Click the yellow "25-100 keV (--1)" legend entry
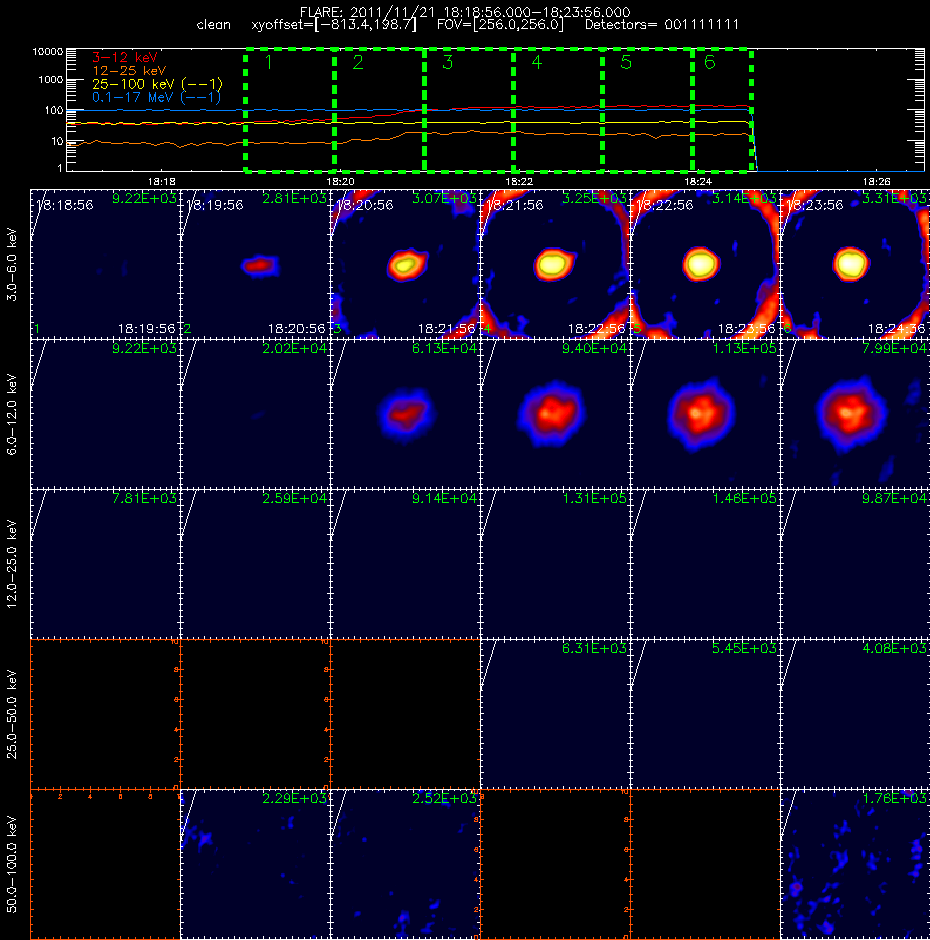Viewport: 930px width, 940px height. 157,84
